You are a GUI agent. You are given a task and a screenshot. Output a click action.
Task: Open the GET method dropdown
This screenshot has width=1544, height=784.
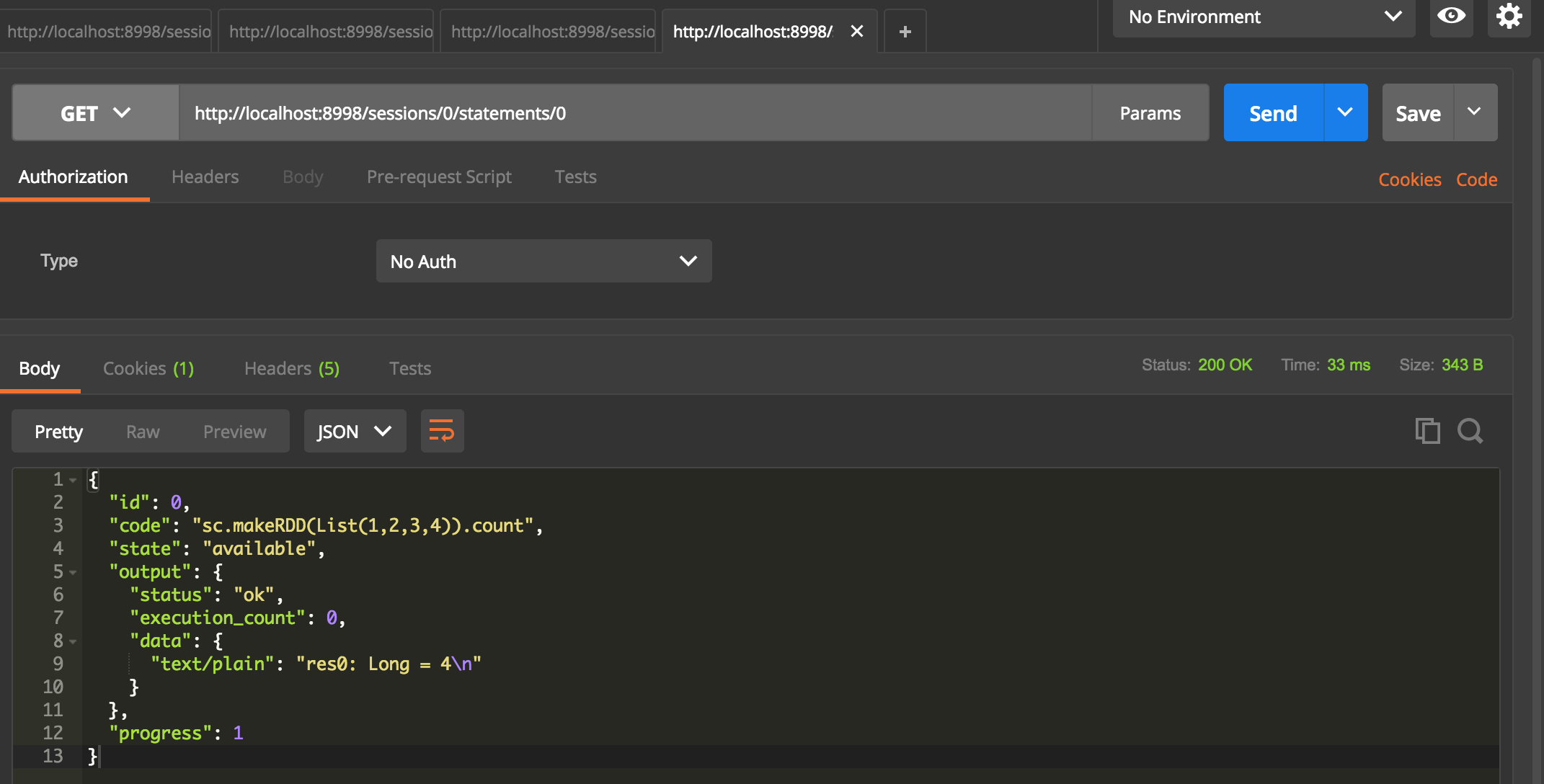click(x=96, y=113)
